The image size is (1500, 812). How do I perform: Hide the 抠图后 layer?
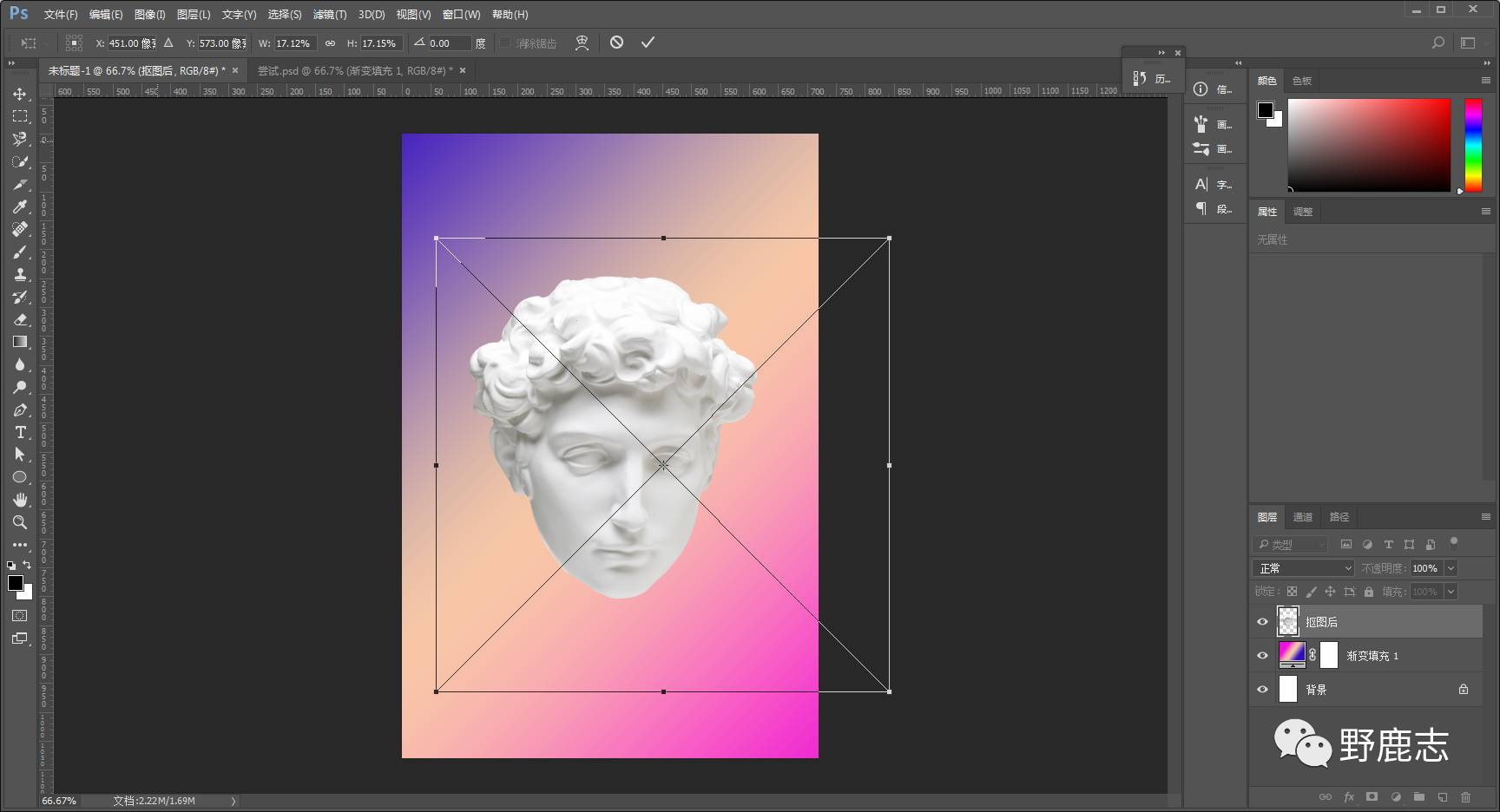[x=1262, y=622]
